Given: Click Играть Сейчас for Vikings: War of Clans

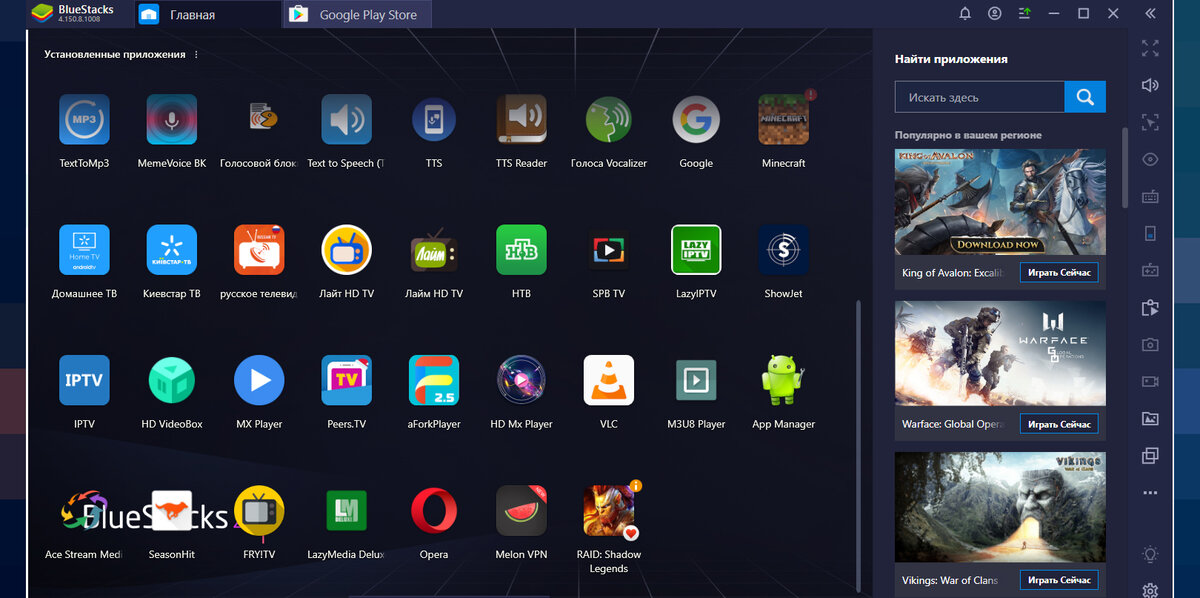Looking at the screenshot, I should [x=1059, y=580].
